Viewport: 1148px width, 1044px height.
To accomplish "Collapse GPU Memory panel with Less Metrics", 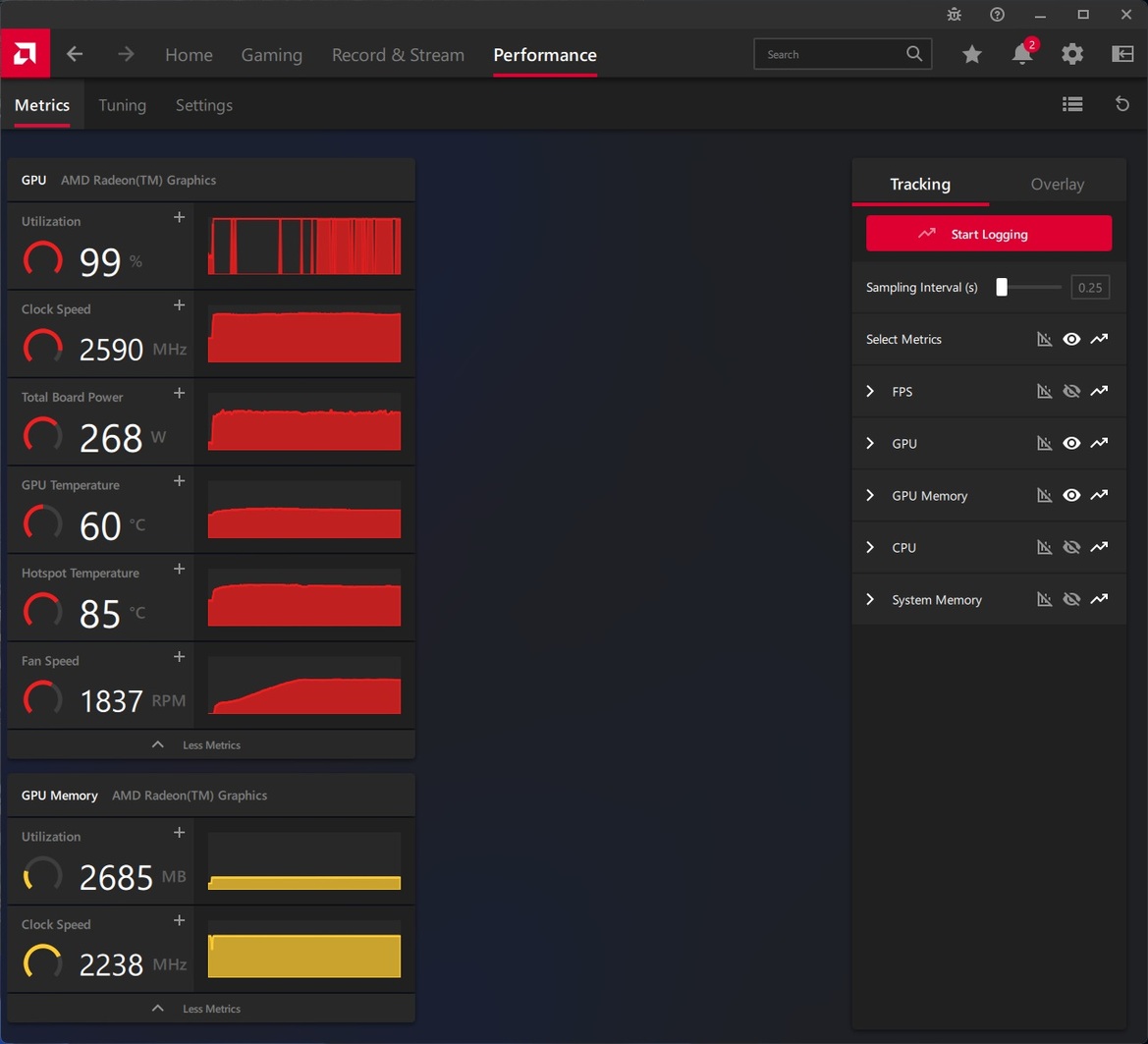I will 211,1008.
